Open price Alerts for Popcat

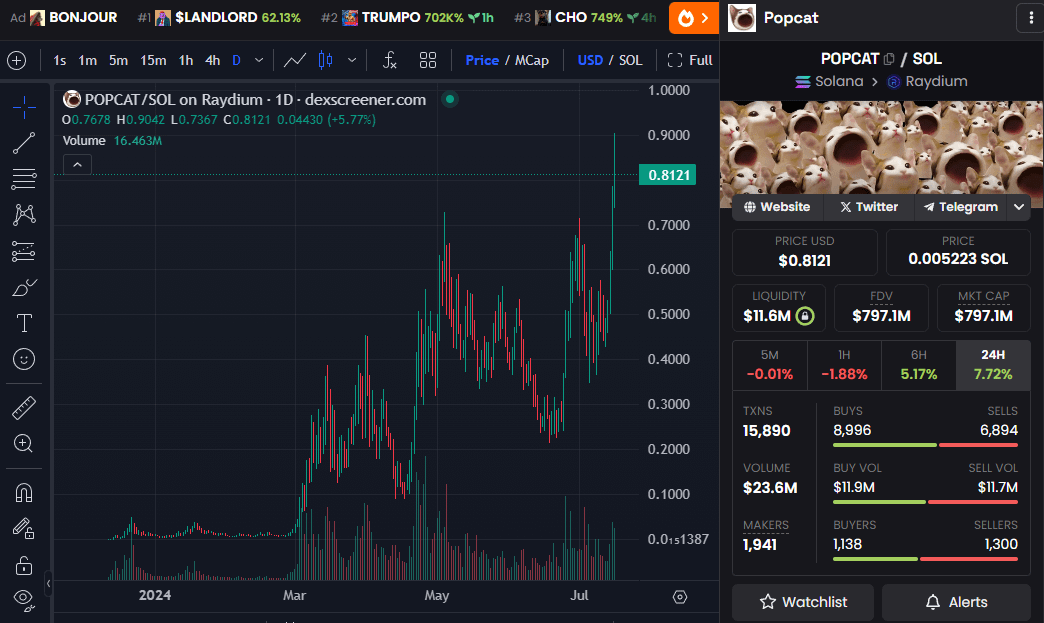click(956, 602)
